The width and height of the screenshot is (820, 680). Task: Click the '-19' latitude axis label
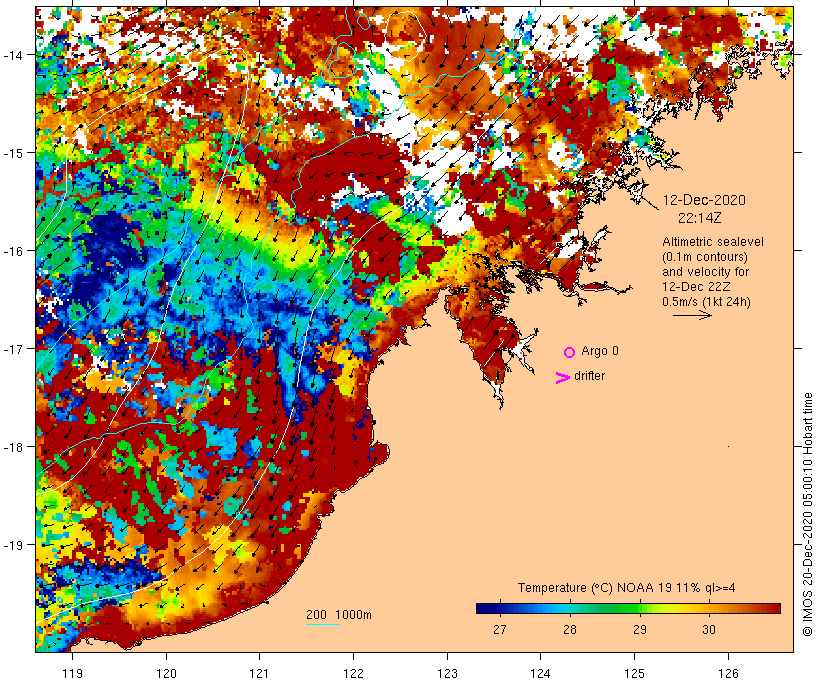coord(12,545)
